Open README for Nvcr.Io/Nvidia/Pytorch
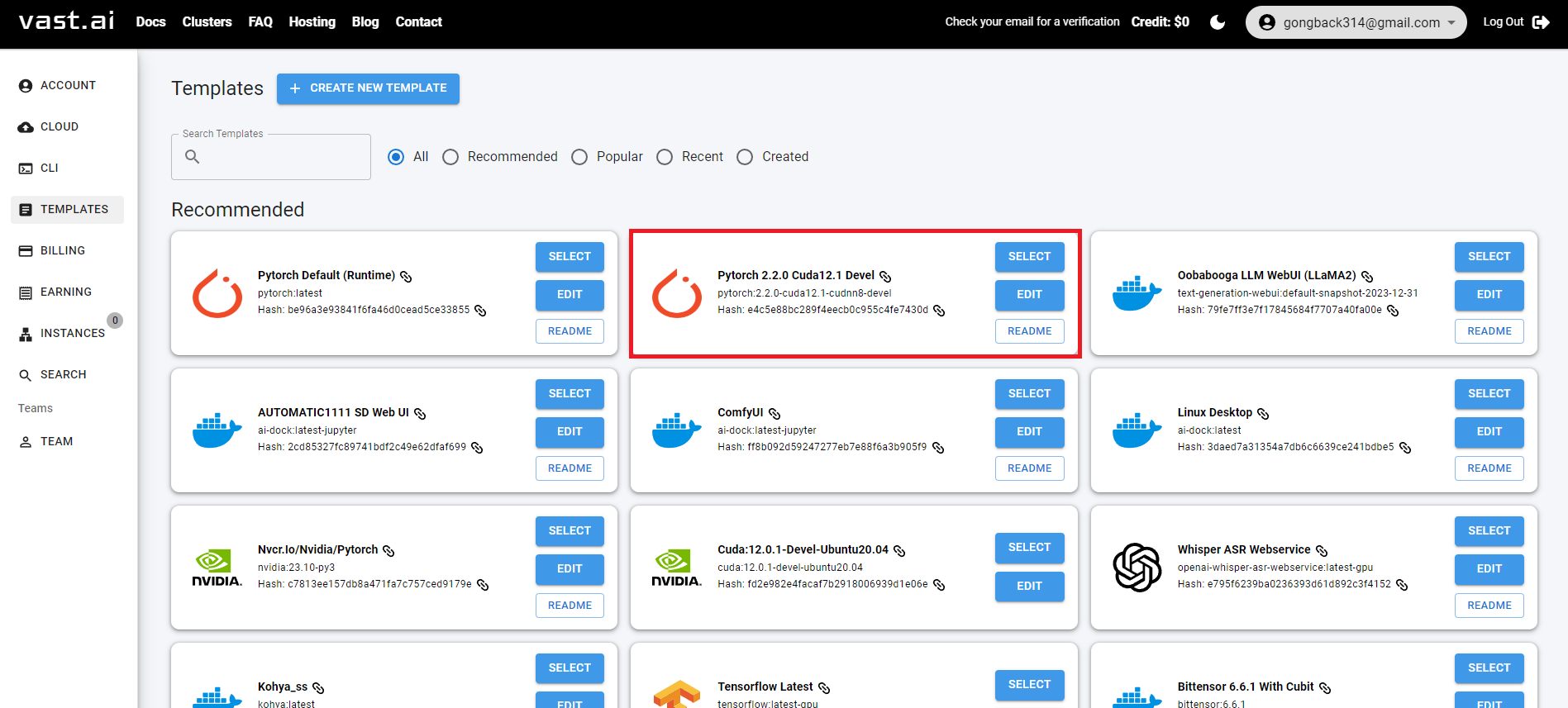Viewport: 1568px width, 708px height. [570, 606]
